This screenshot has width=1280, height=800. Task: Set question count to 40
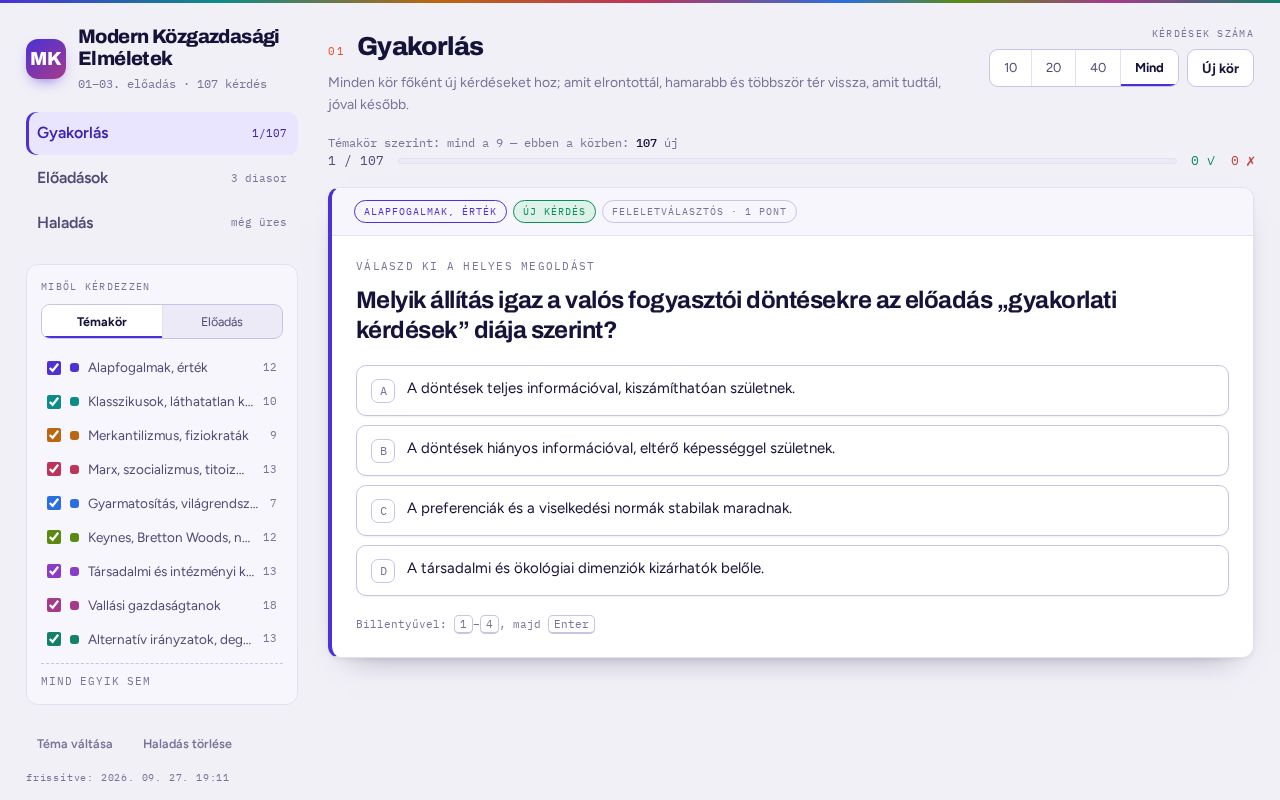[1098, 68]
